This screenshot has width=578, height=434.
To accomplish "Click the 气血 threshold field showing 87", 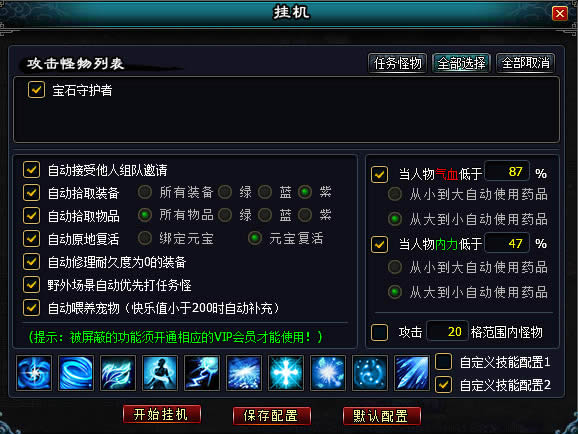I will tap(507, 171).
